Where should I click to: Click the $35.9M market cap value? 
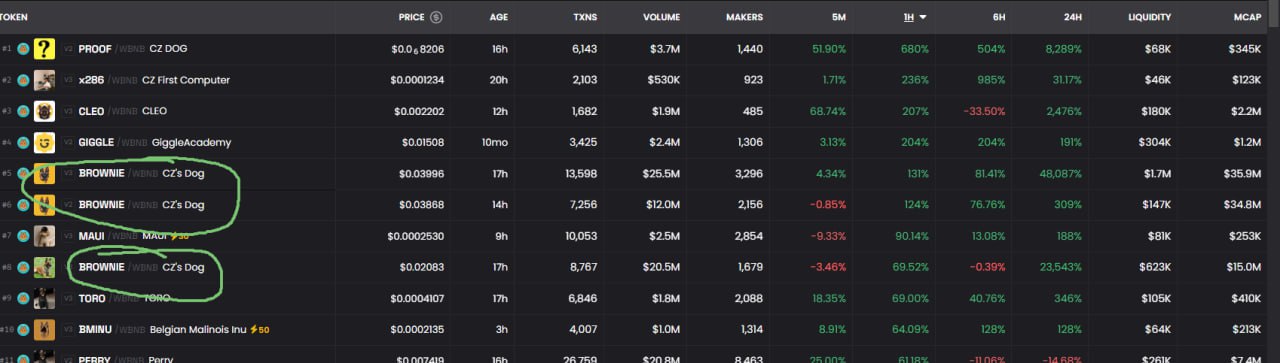click(x=1242, y=174)
